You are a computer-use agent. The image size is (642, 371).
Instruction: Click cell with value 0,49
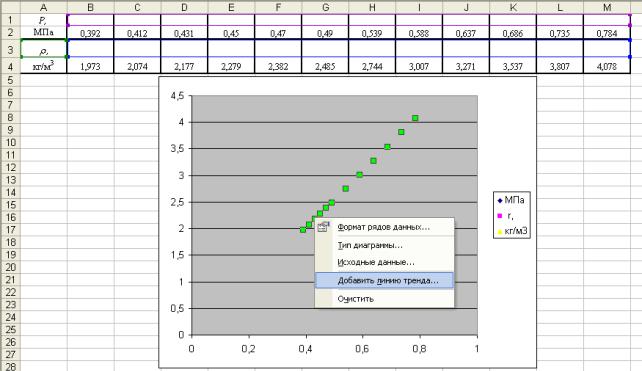325,33
